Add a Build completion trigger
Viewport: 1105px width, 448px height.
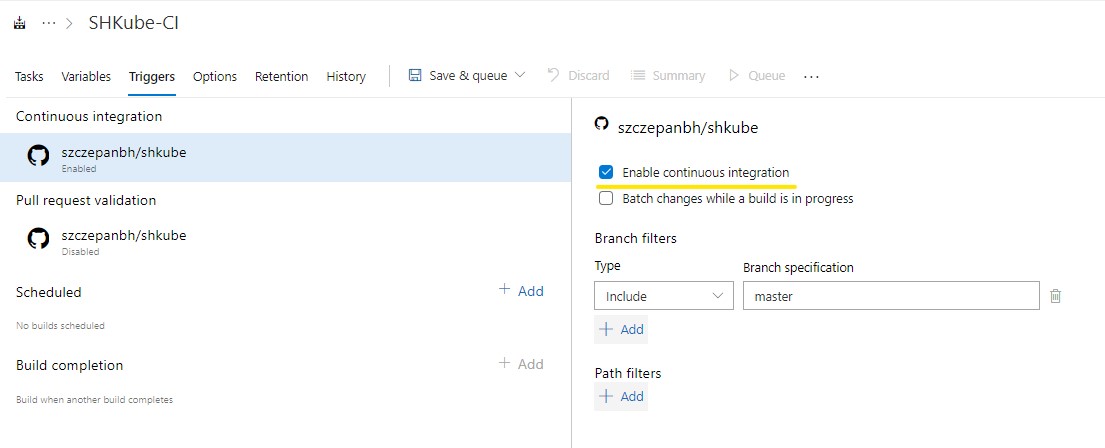tap(521, 363)
